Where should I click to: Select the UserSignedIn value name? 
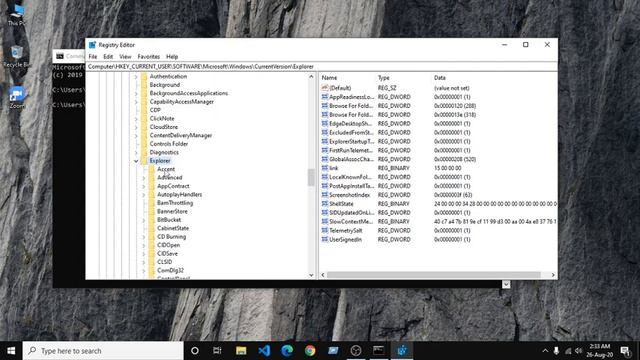click(345, 240)
